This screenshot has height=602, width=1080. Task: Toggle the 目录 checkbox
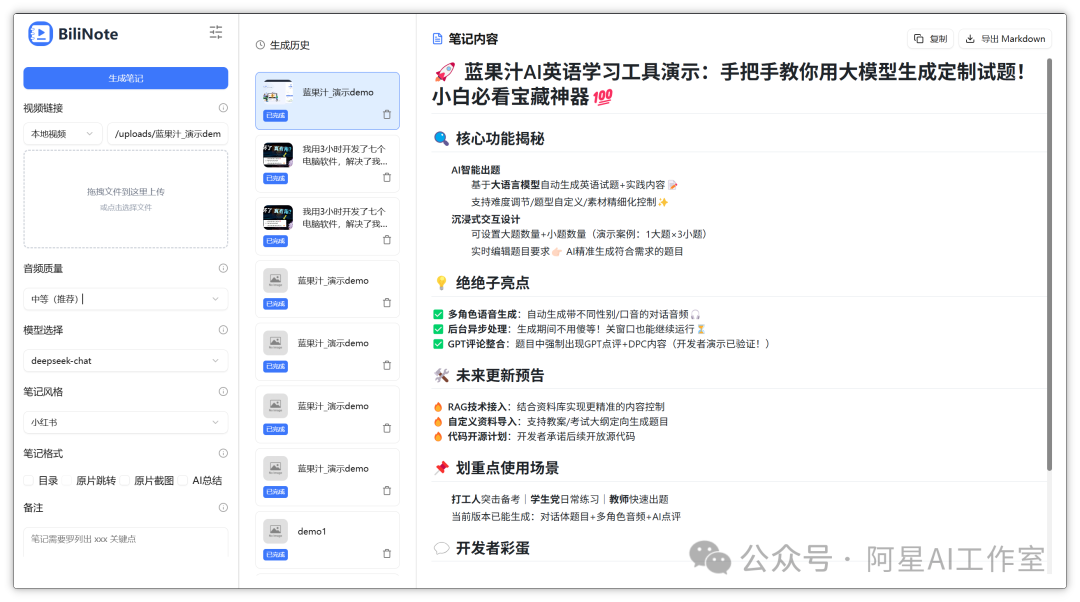coord(29,480)
